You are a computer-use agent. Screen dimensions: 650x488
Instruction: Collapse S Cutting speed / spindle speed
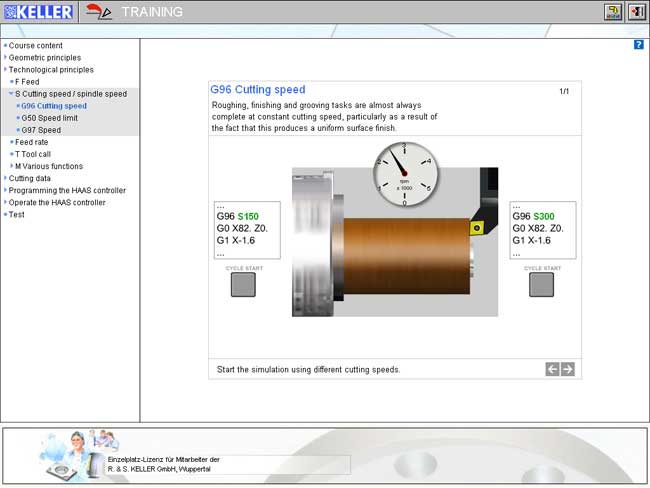(x=71, y=93)
